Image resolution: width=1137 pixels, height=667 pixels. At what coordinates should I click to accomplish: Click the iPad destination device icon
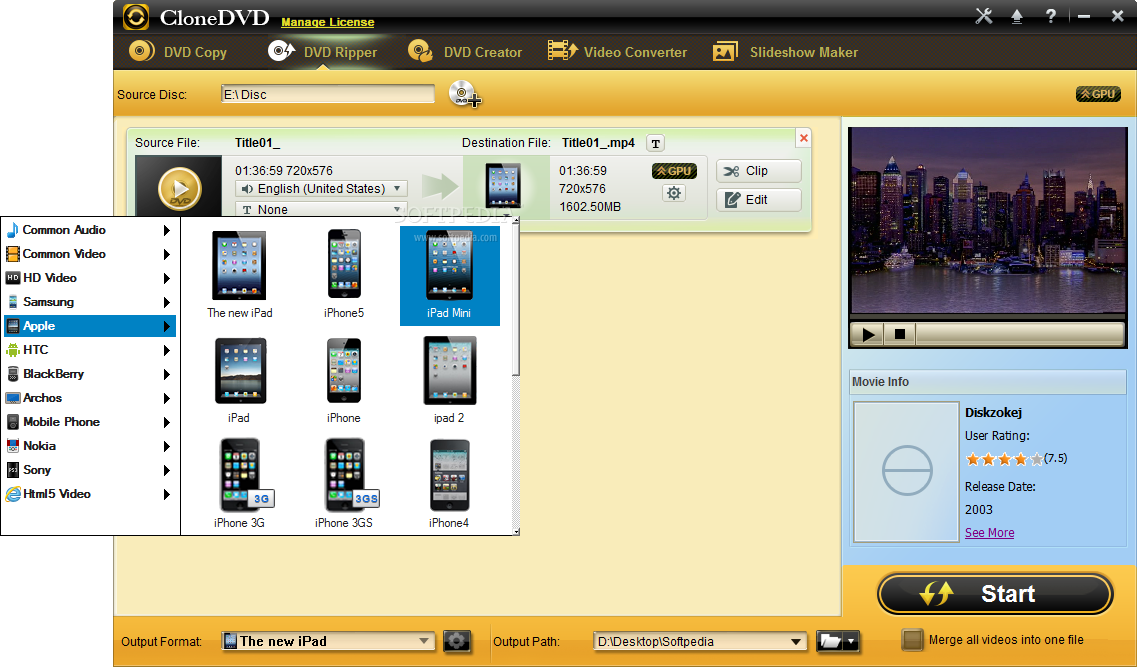[x=503, y=186]
